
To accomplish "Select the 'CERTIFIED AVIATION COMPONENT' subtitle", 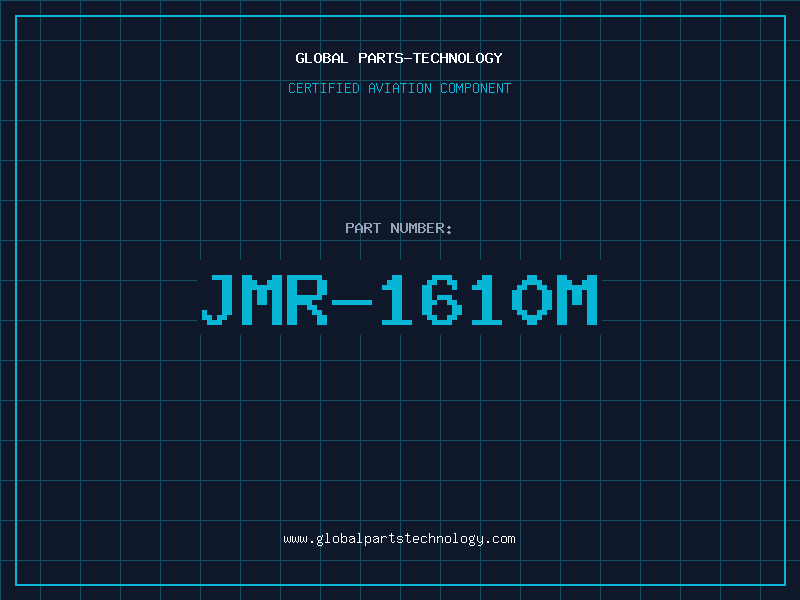I will (399, 88).
